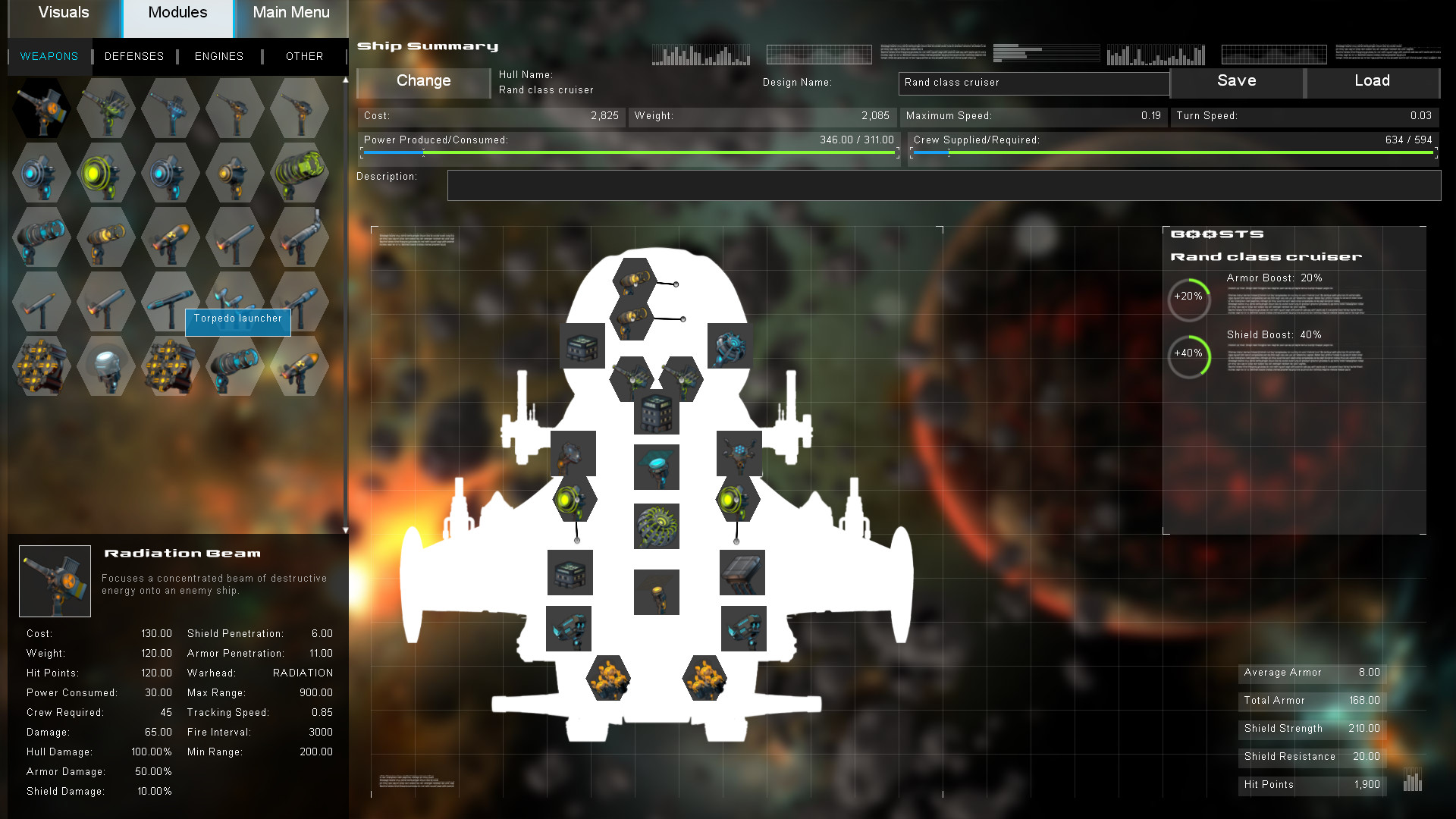Load a saved ship design
Screen dimensions: 1456x819
(x=1373, y=81)
